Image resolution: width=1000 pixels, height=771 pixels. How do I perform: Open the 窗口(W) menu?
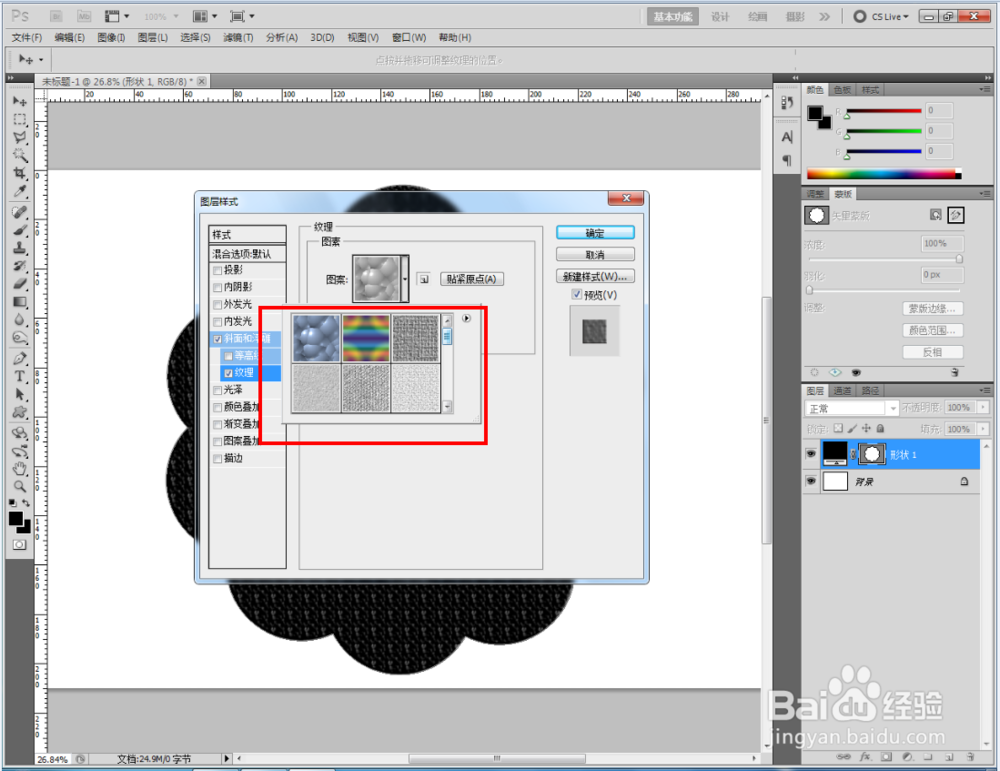[409, 38]
